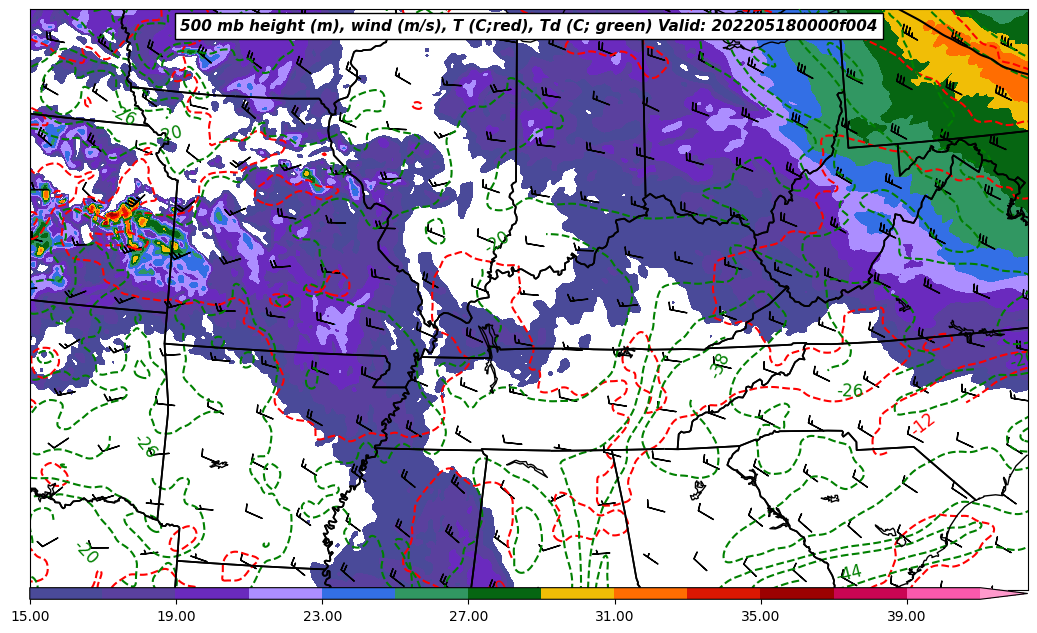
Task: Click the green -44 dewpoint contour label
Action: click(x=849, y=573)
